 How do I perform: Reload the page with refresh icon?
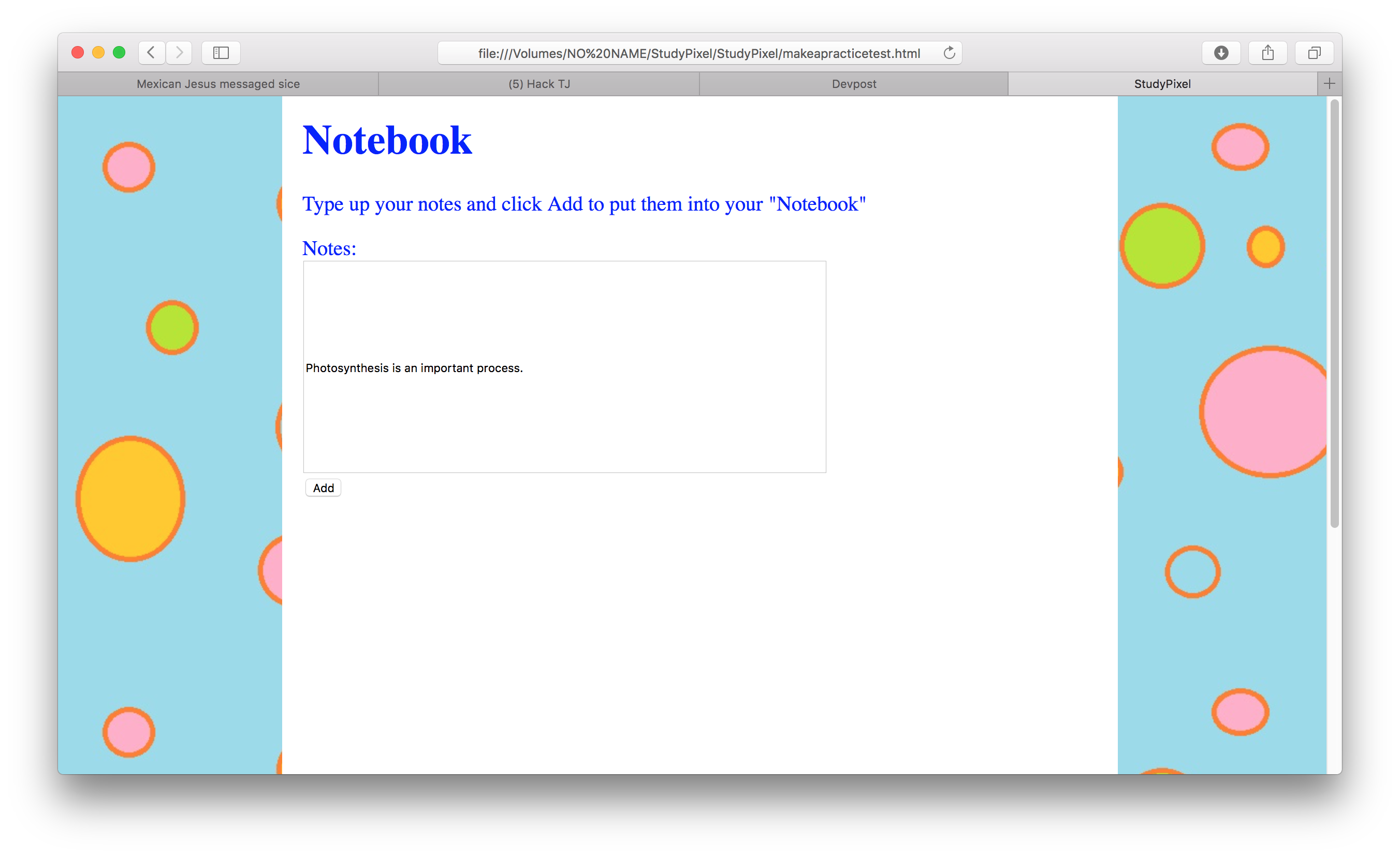[x=949, y=53]
